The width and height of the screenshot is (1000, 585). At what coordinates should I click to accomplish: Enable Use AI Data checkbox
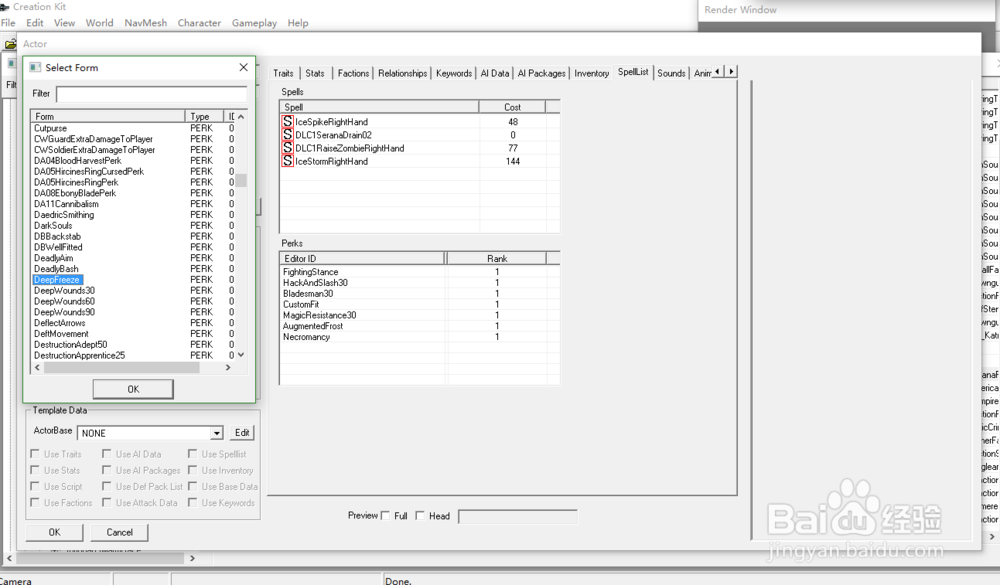point(107,454)
